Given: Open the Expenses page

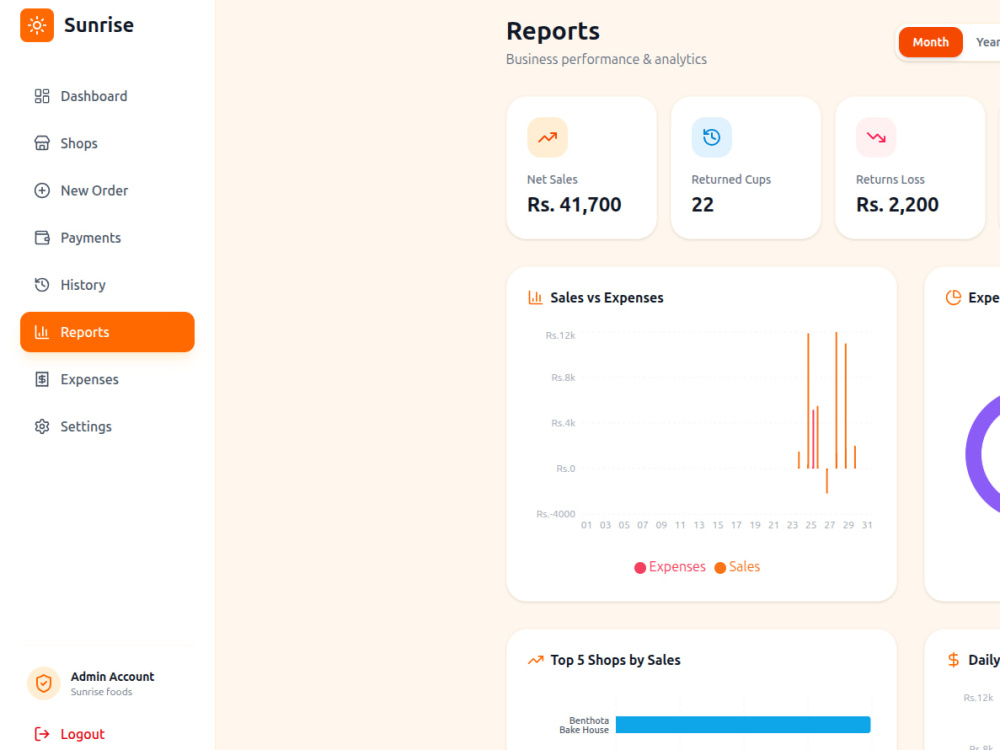Looking at the screenshot, I should (107, 379).
